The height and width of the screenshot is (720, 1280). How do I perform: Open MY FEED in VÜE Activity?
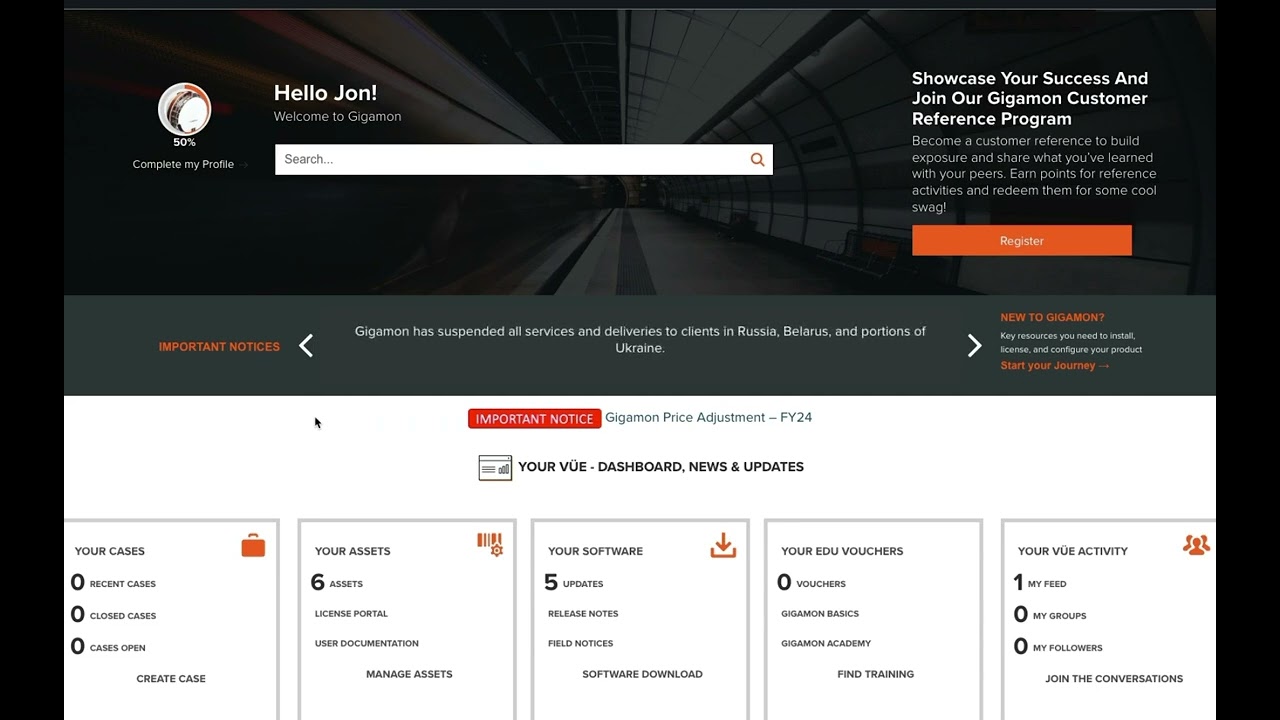click(1040, 583)
